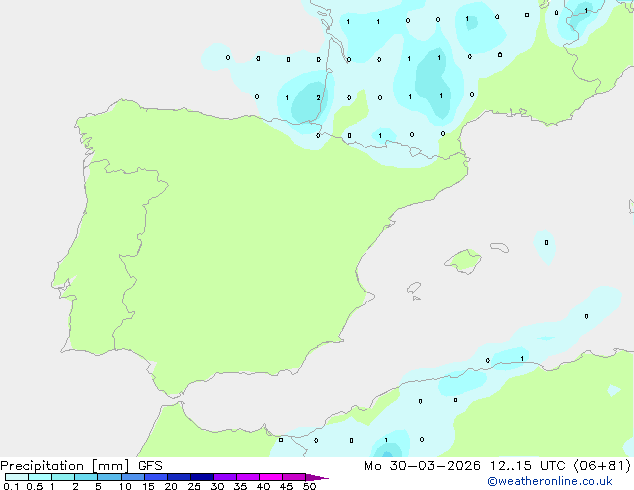Click the "GFS" model label
The height and width of the screenshot is (490, 634).
point(150,466)
